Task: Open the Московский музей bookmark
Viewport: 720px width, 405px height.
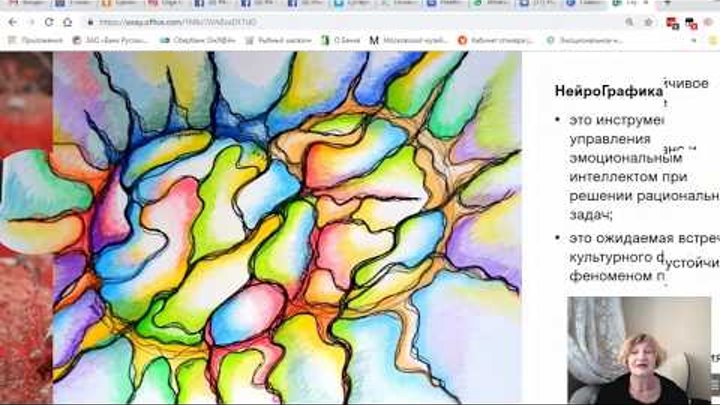Action: tap(410, 40)
